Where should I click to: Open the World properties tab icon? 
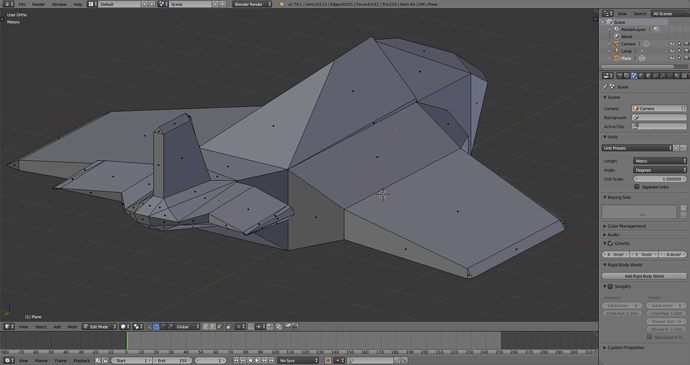[641, 76]
